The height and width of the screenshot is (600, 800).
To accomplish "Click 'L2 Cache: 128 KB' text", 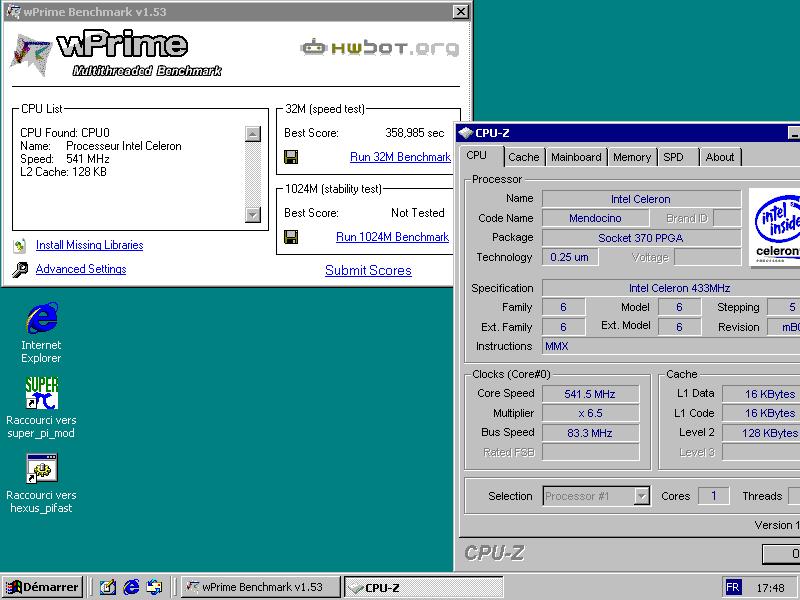I will [x=63, y=172].
